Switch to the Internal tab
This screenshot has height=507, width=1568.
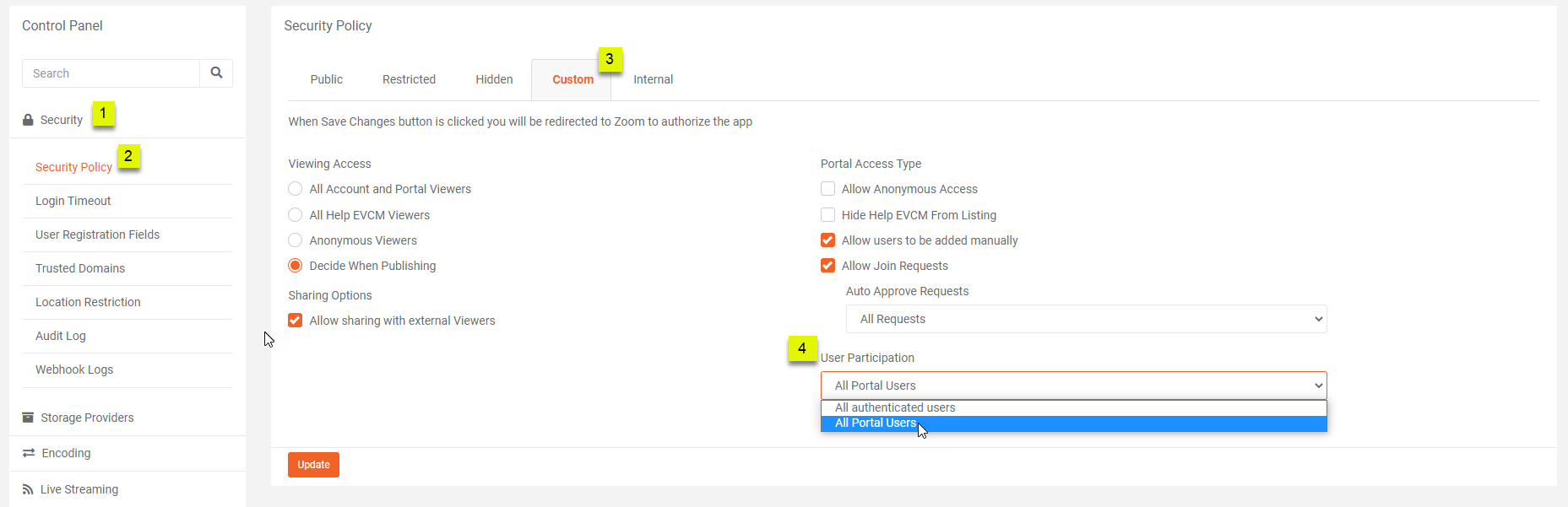coord(653,79)
